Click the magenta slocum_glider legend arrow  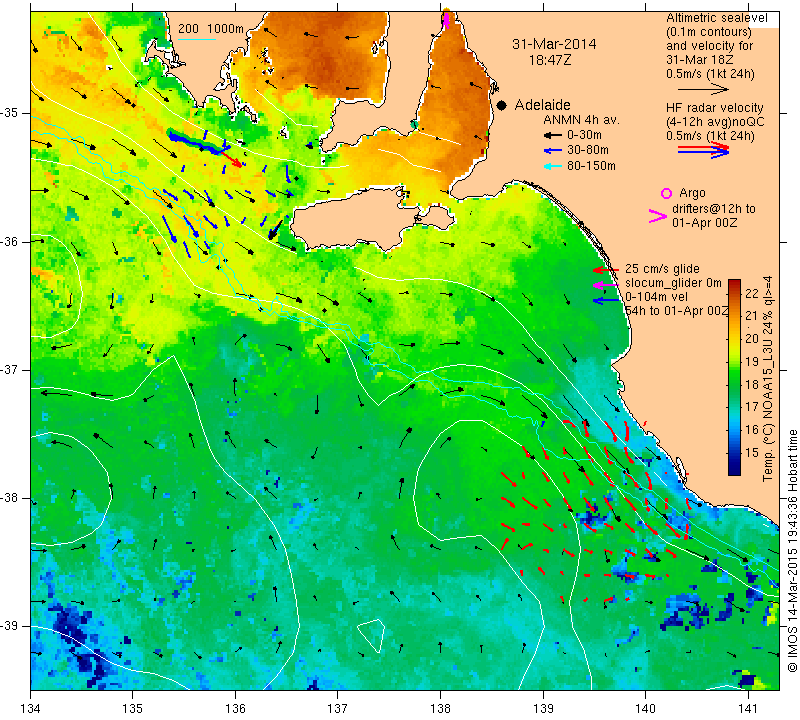(x=606, y=284)
